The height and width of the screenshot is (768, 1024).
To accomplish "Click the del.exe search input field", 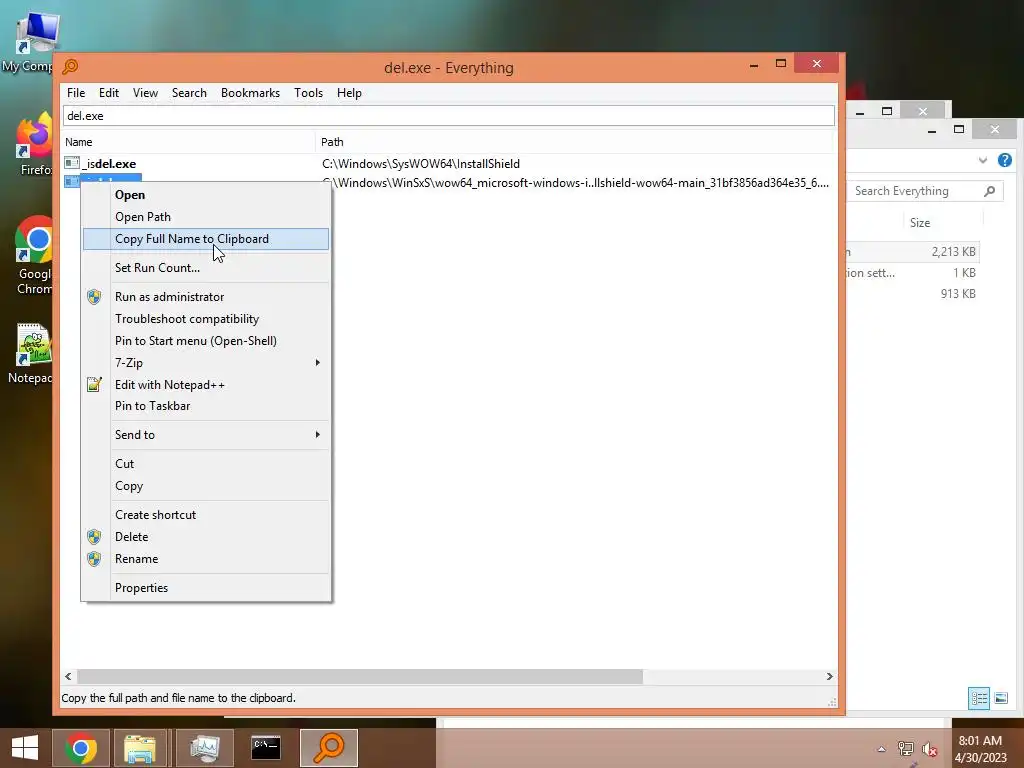I will [x=449, y=116].
